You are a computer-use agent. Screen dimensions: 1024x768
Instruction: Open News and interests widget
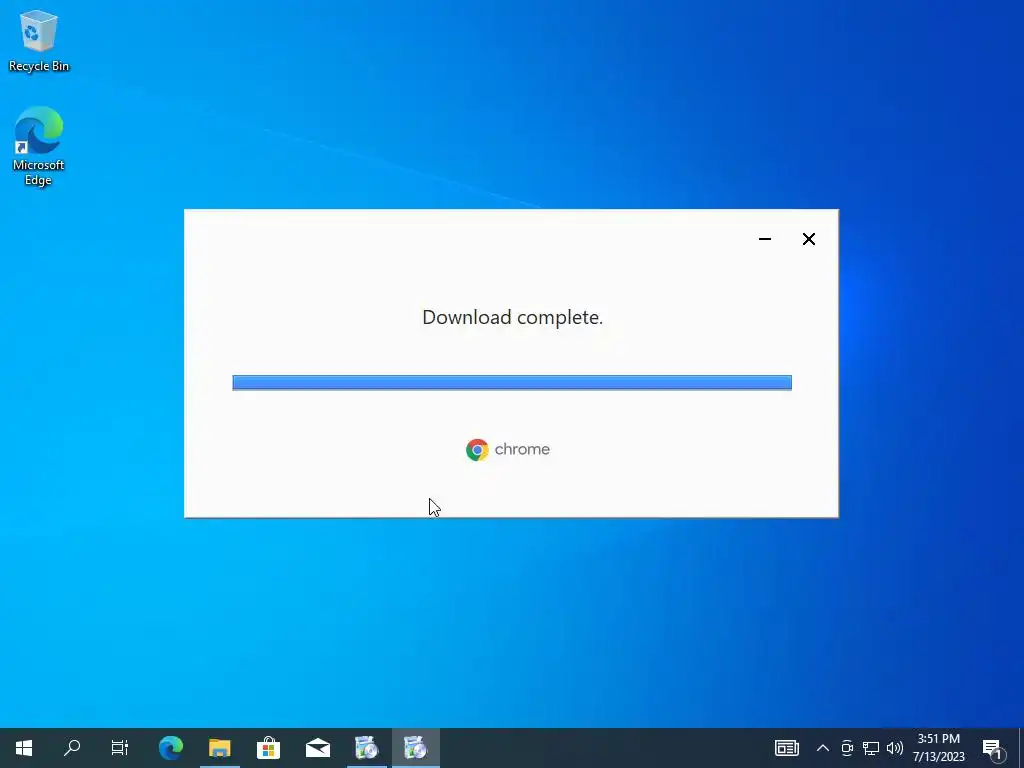tap(787, 748)
